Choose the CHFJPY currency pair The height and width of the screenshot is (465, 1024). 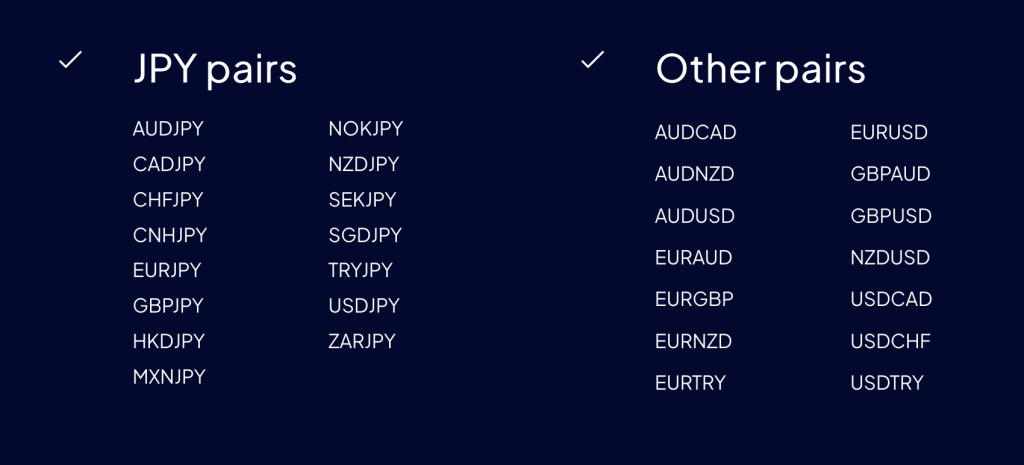168,200
